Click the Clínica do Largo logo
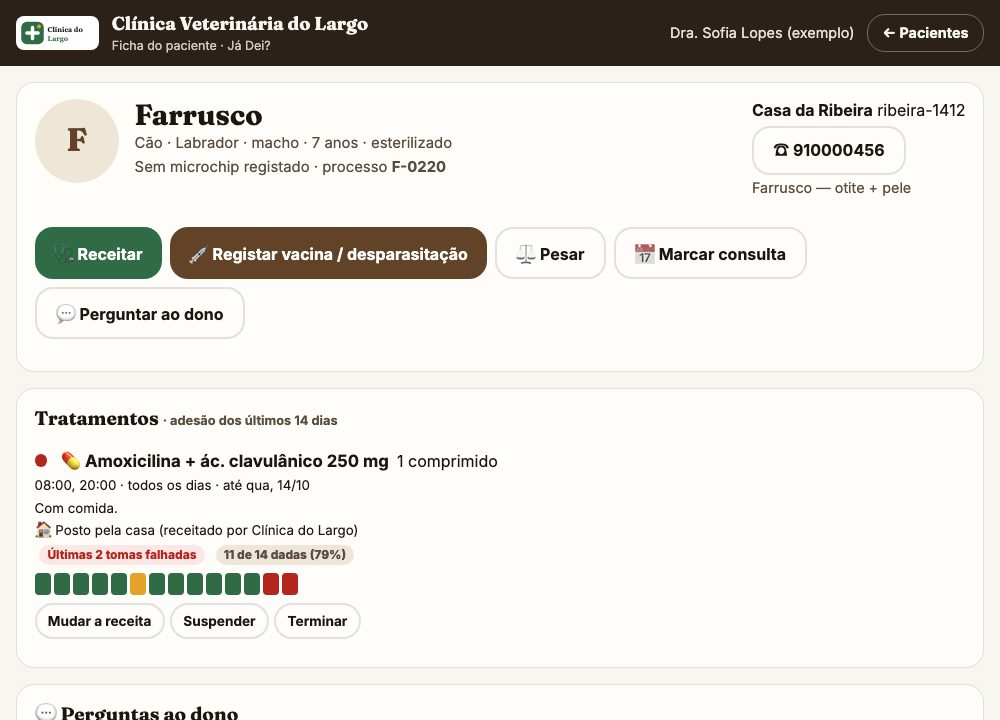The height and width of the screenshot is (720, 1000). point(57,33)
